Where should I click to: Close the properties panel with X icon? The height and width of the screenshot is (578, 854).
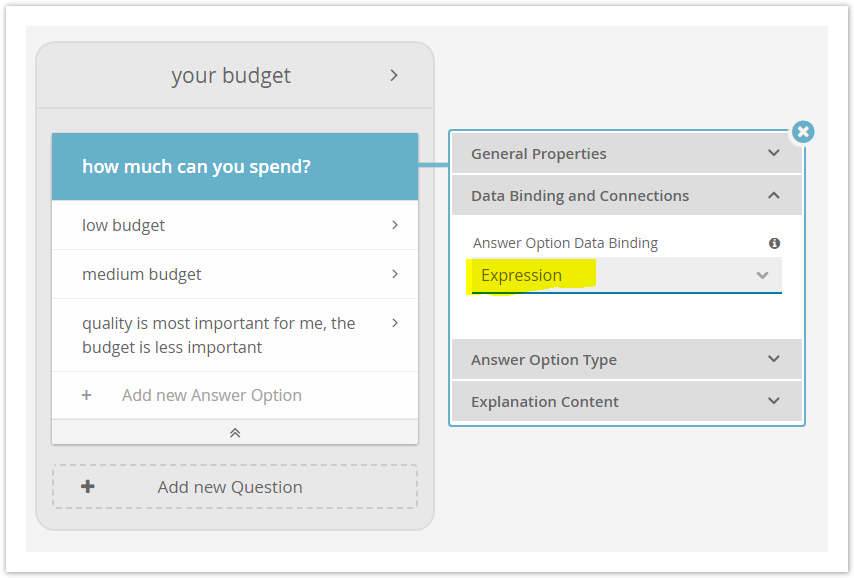pyautogui.click(x=803, y=132)
